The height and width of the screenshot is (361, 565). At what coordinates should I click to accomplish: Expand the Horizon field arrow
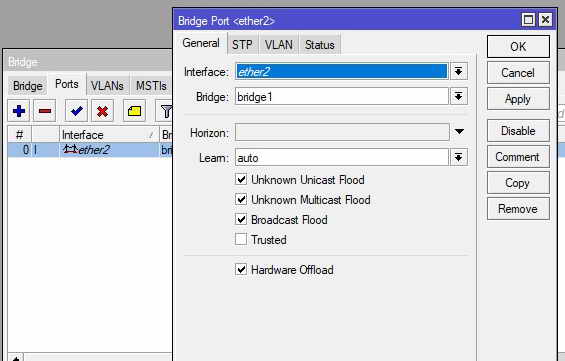click(459, 132)
